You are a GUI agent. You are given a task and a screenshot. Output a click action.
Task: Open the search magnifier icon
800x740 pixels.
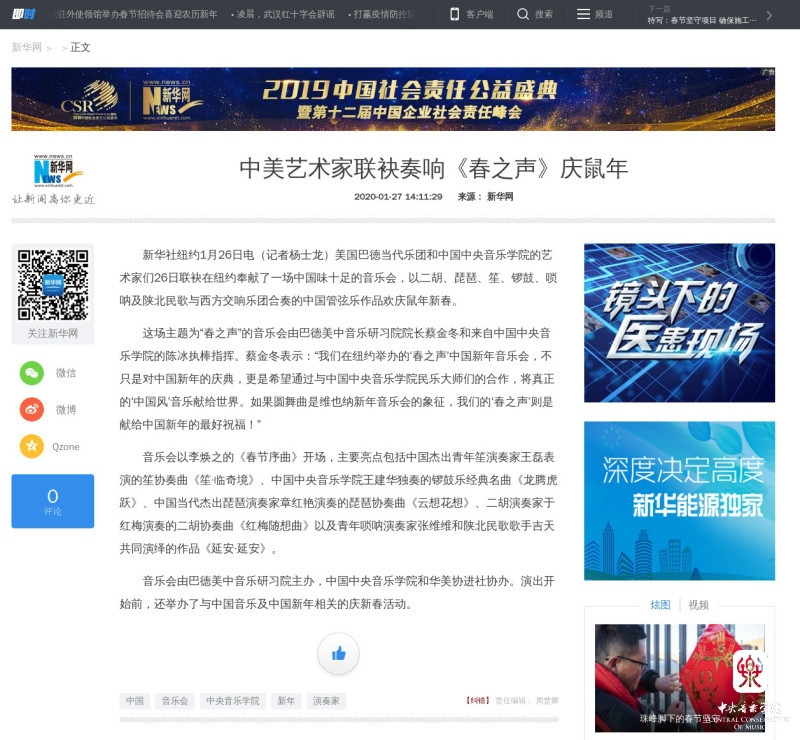pos(523,15)
